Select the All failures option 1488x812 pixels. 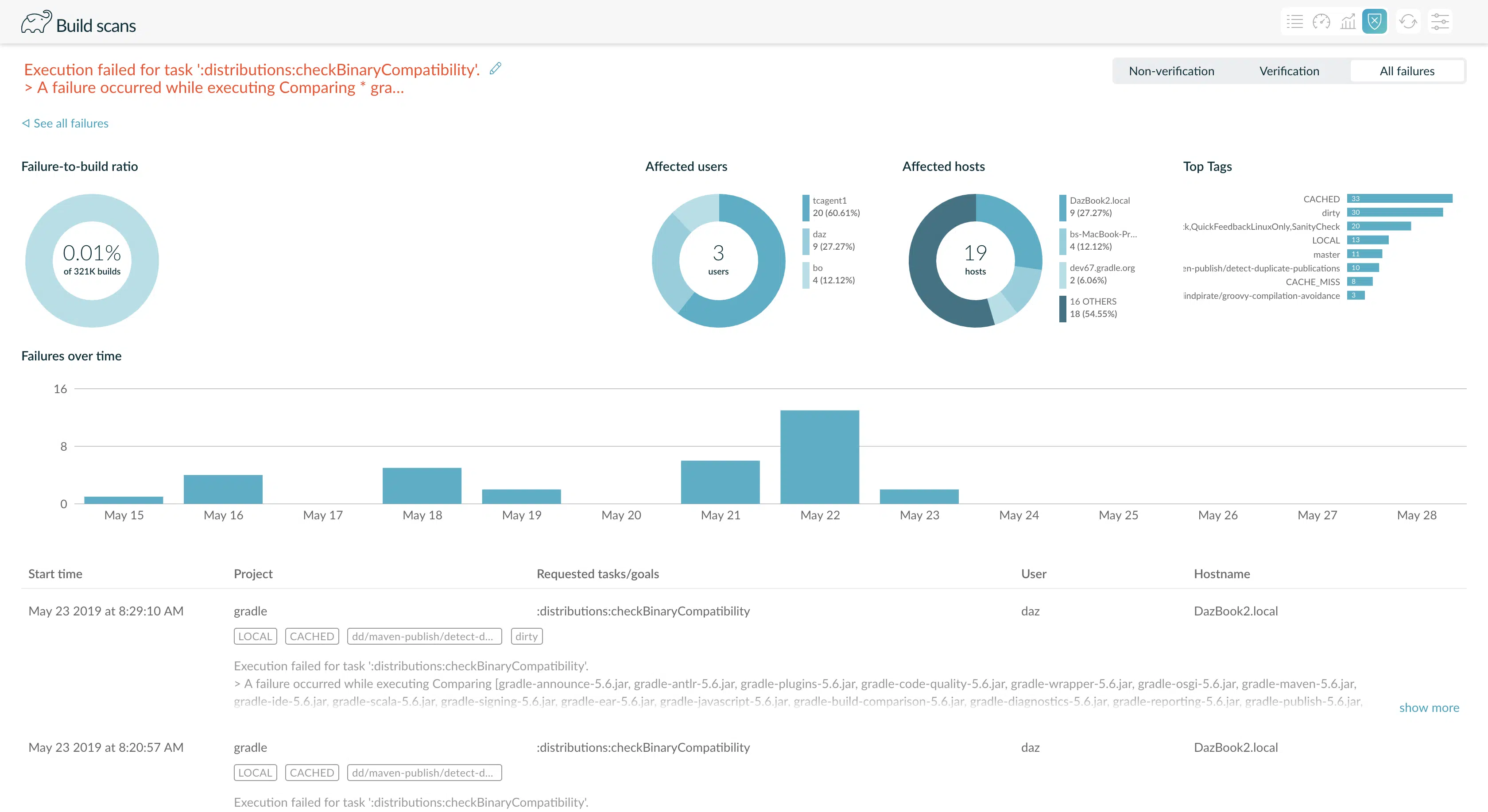click(x=1407, y=71)
